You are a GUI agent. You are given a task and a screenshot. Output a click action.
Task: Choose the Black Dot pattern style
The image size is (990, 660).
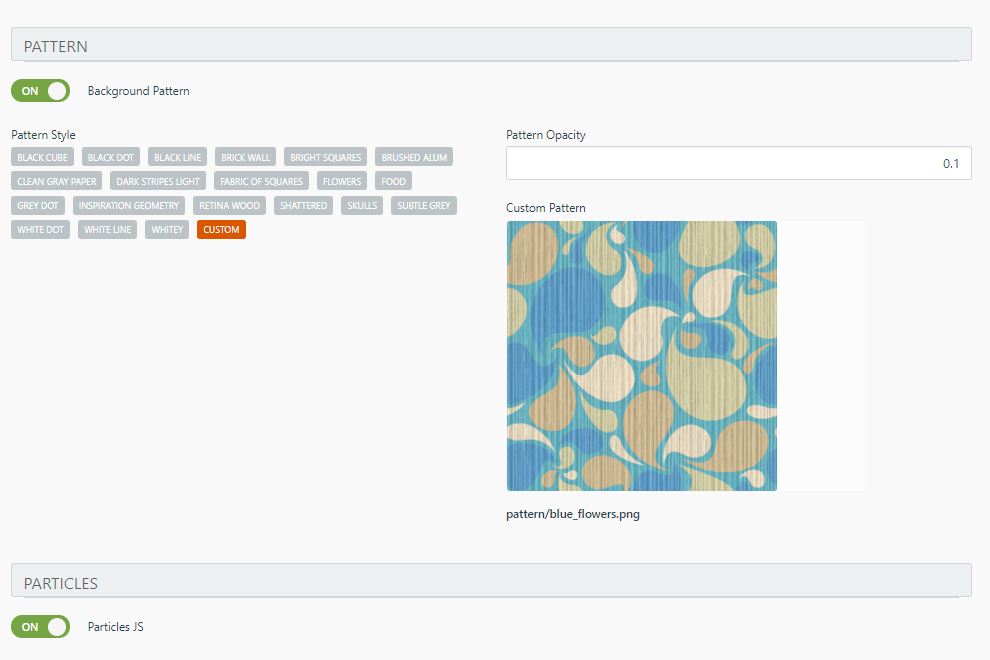[x=110, y=157]
